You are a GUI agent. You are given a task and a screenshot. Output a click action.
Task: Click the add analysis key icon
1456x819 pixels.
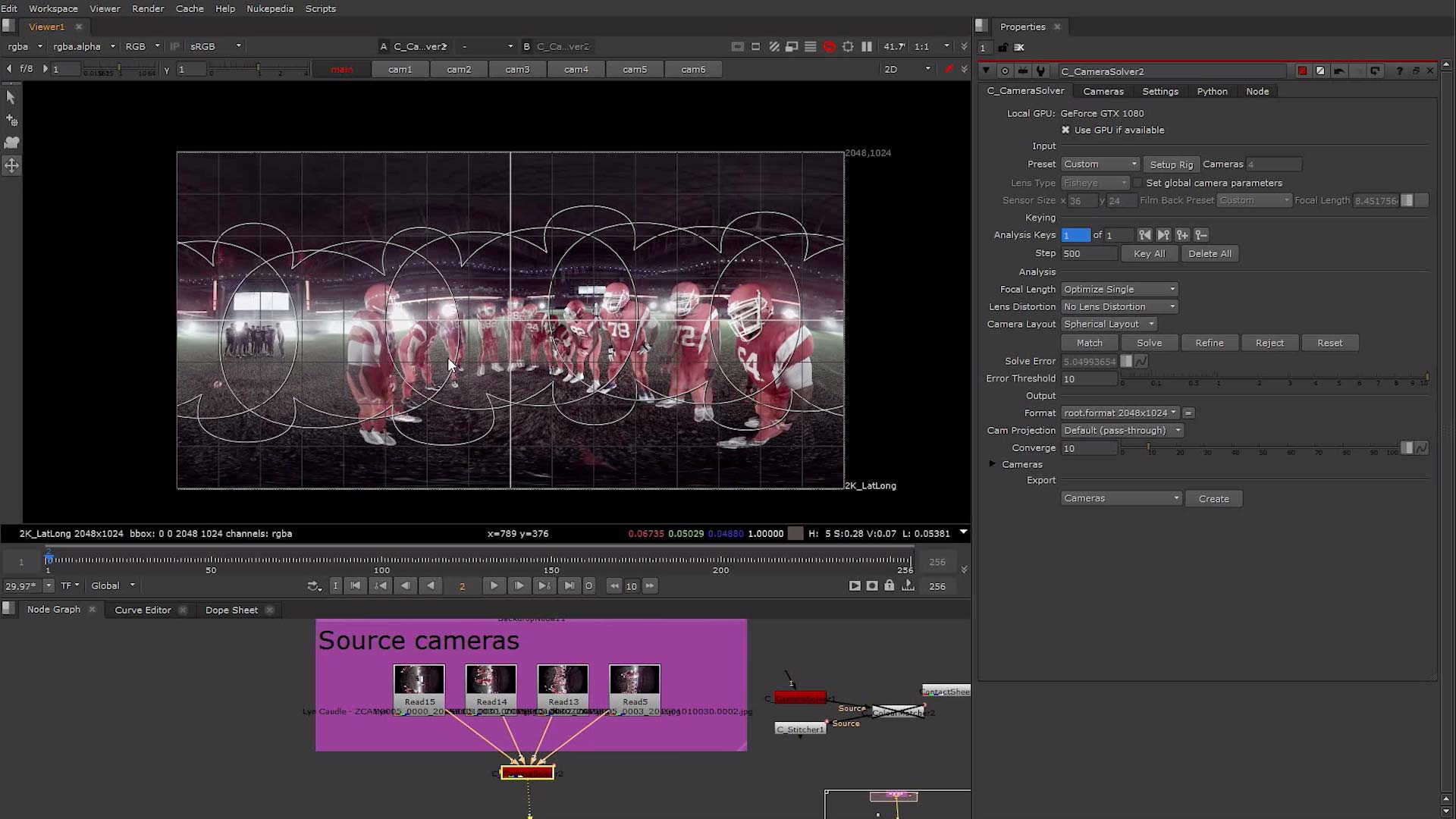pyautogui.click(x=1182, y=235)
